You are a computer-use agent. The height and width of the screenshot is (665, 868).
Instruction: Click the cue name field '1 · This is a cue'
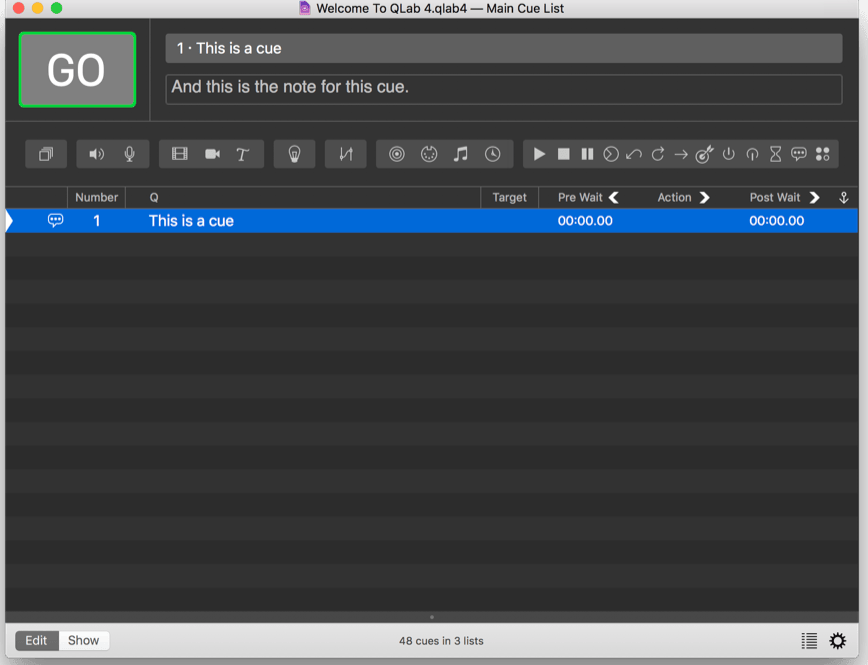(x=504, y=48)
